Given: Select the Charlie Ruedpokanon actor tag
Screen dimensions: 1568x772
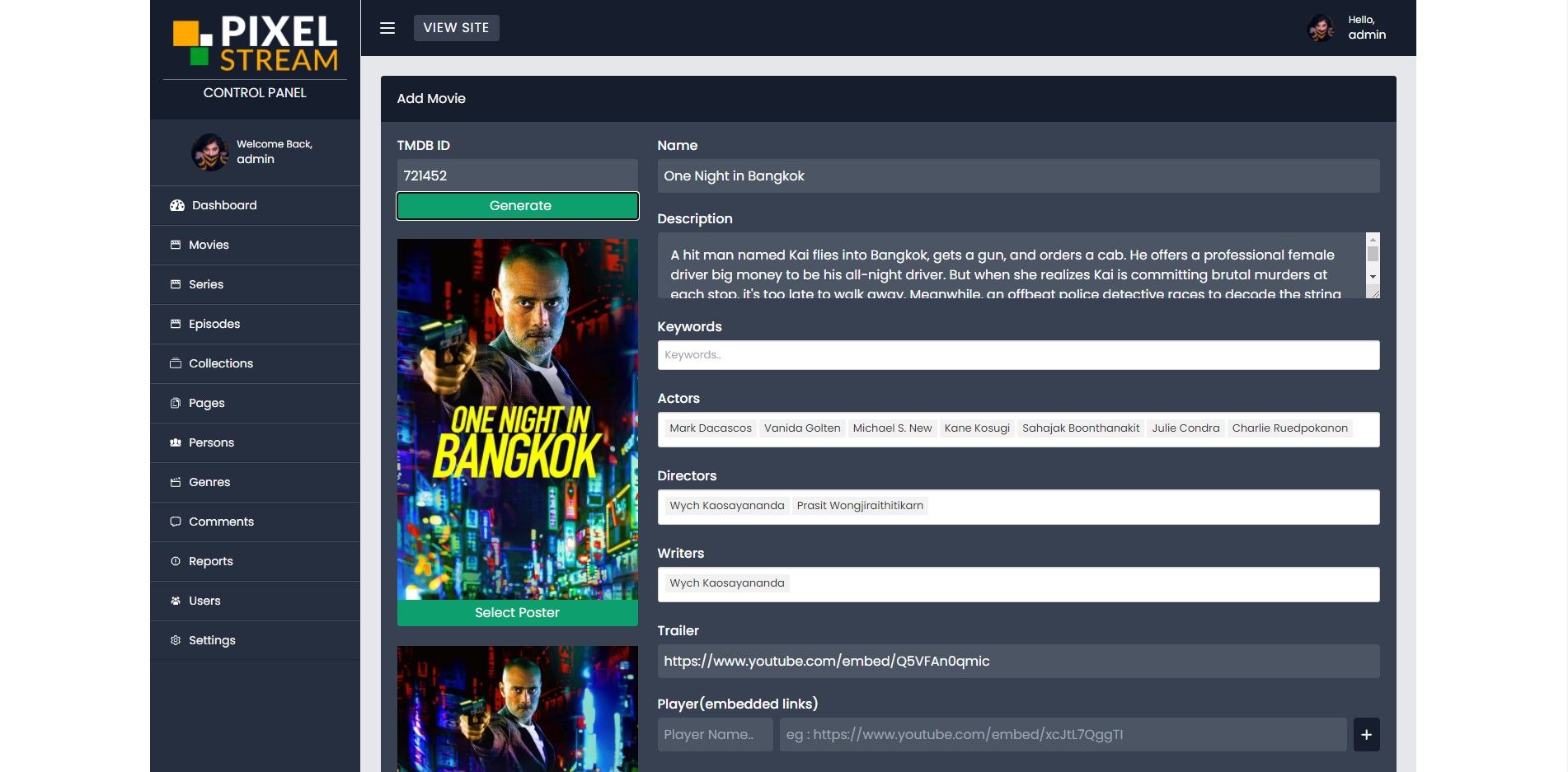Looking at the screenshot, I should pyautogui.click(x=1290, y=428).
